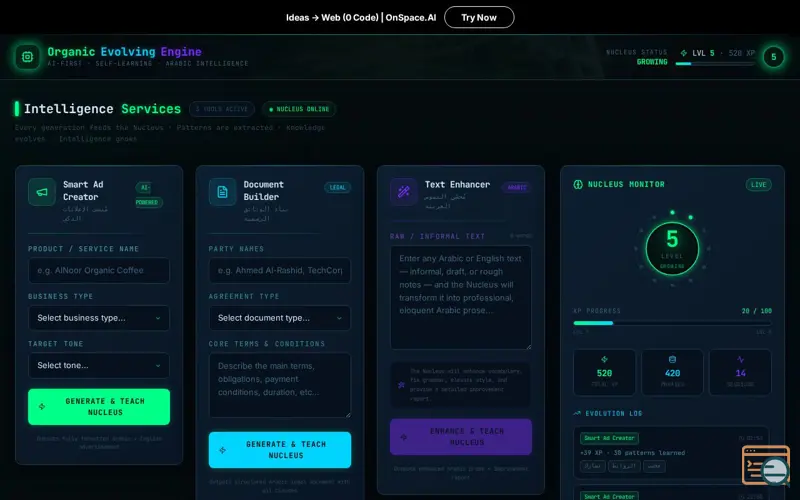This screenshot has height=500, width=800.
Task: Click purple Enhance & Teach Nucleus button
Action: point(461,437)
